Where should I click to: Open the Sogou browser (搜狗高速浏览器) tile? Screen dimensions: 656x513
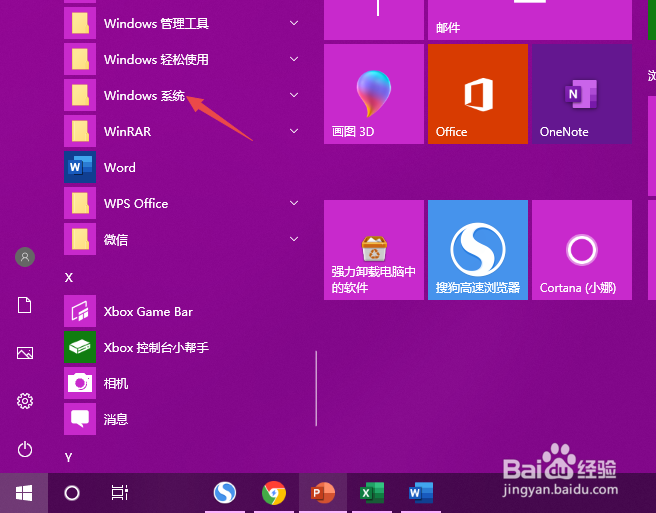pyautogui.click(x=478, y=250)
